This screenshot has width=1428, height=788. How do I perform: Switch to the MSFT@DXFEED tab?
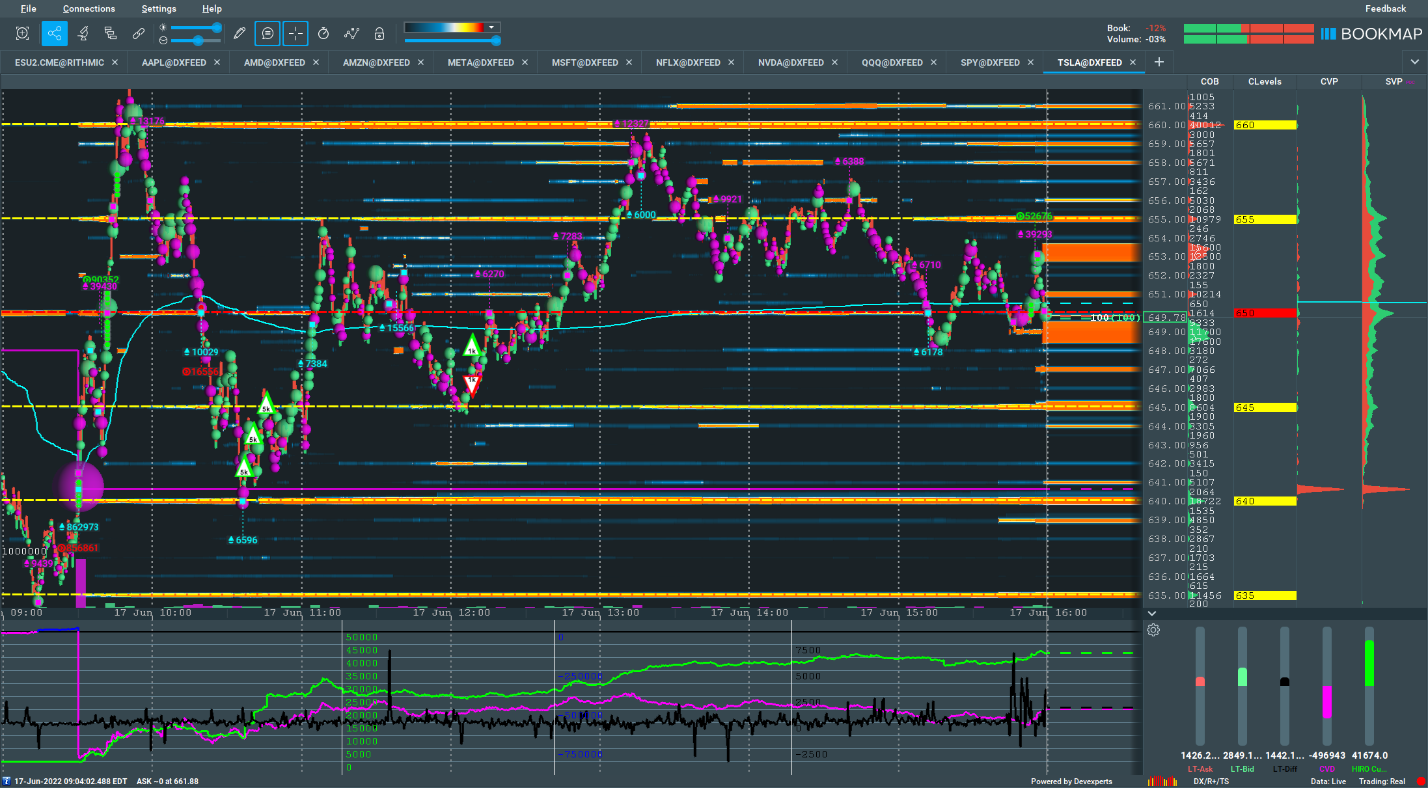(x=585, y=62)
